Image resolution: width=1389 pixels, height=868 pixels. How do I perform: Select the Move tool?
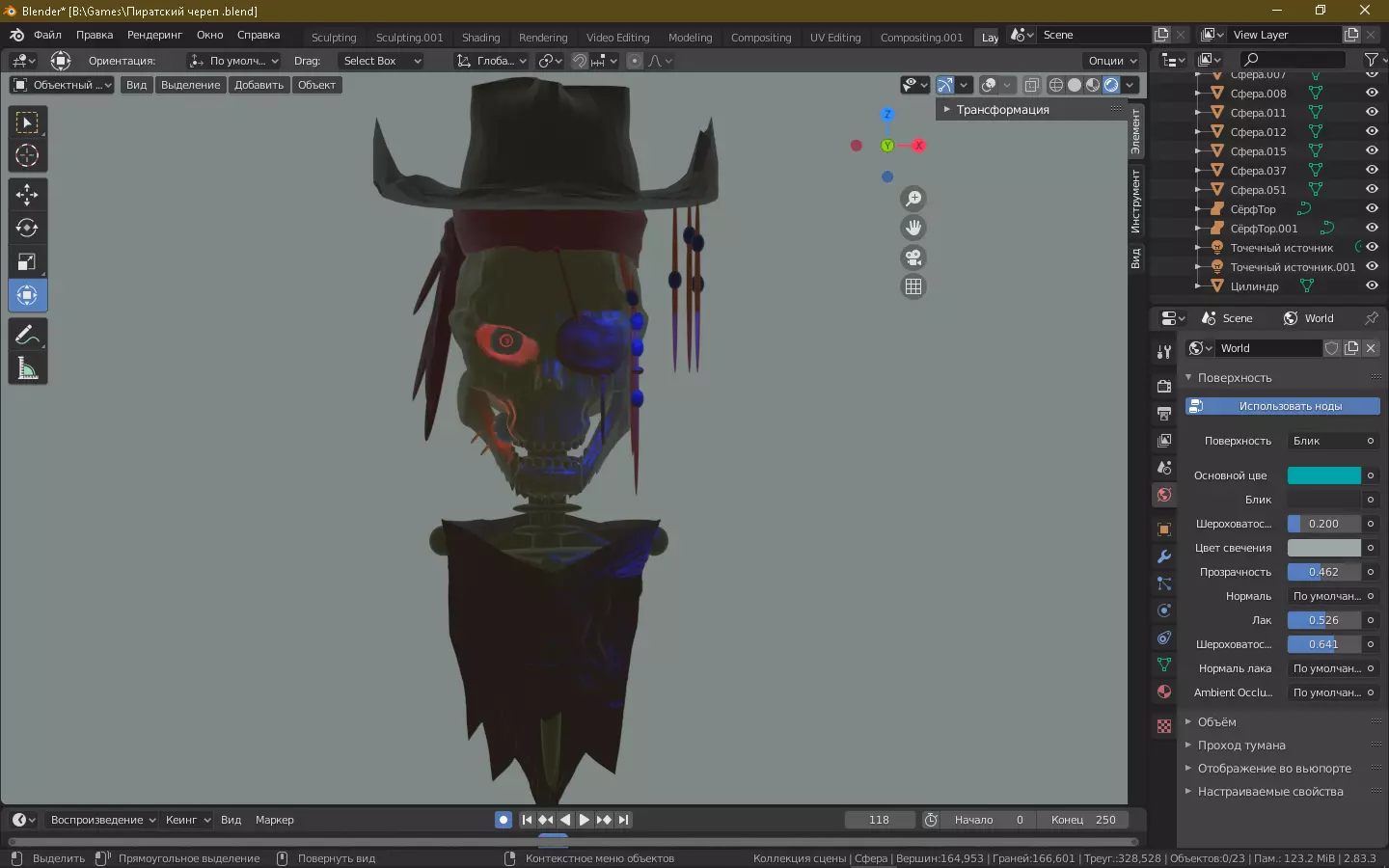pos(27,195)
